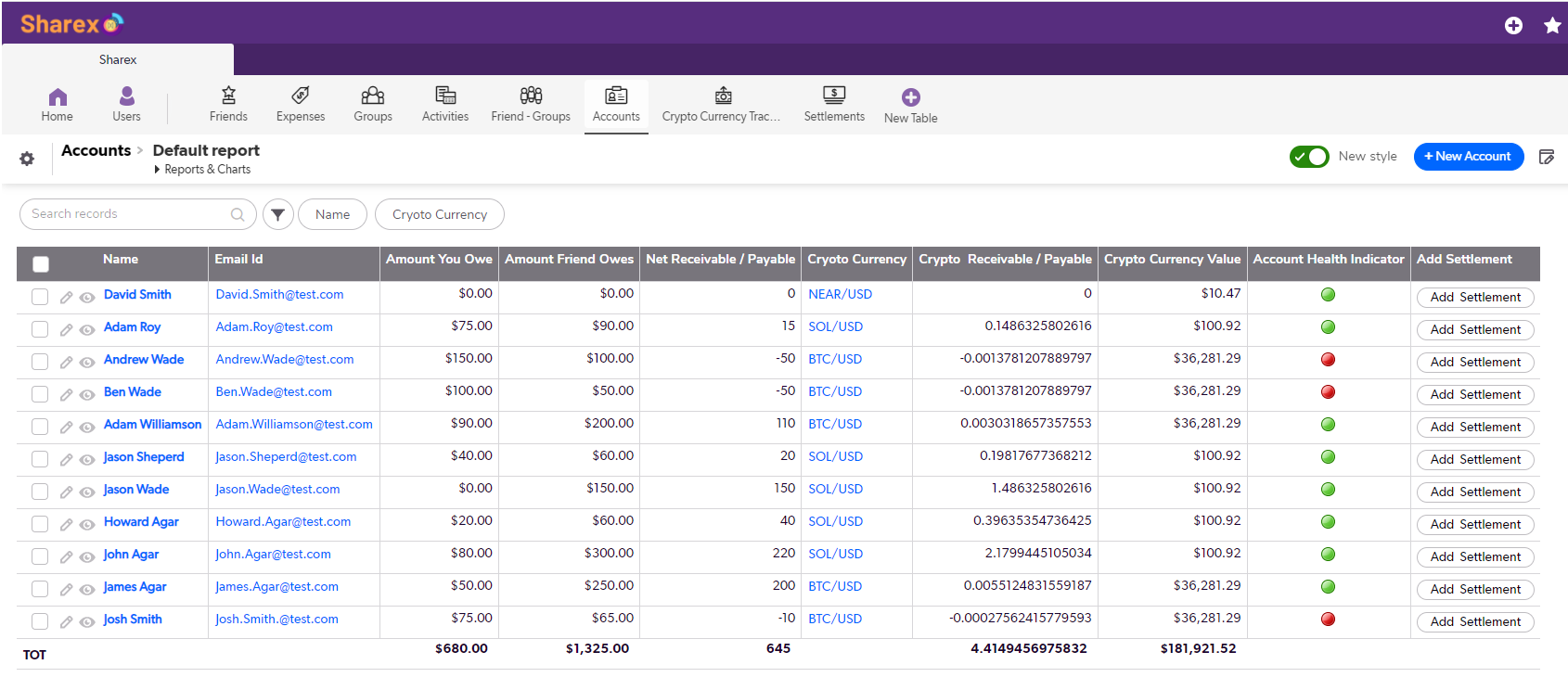The width and height of the screenshot is (1568, 690).
Task: Edit Josh Smith row with pencil icon
Action: pyautogui.click(x=67, y=622)
